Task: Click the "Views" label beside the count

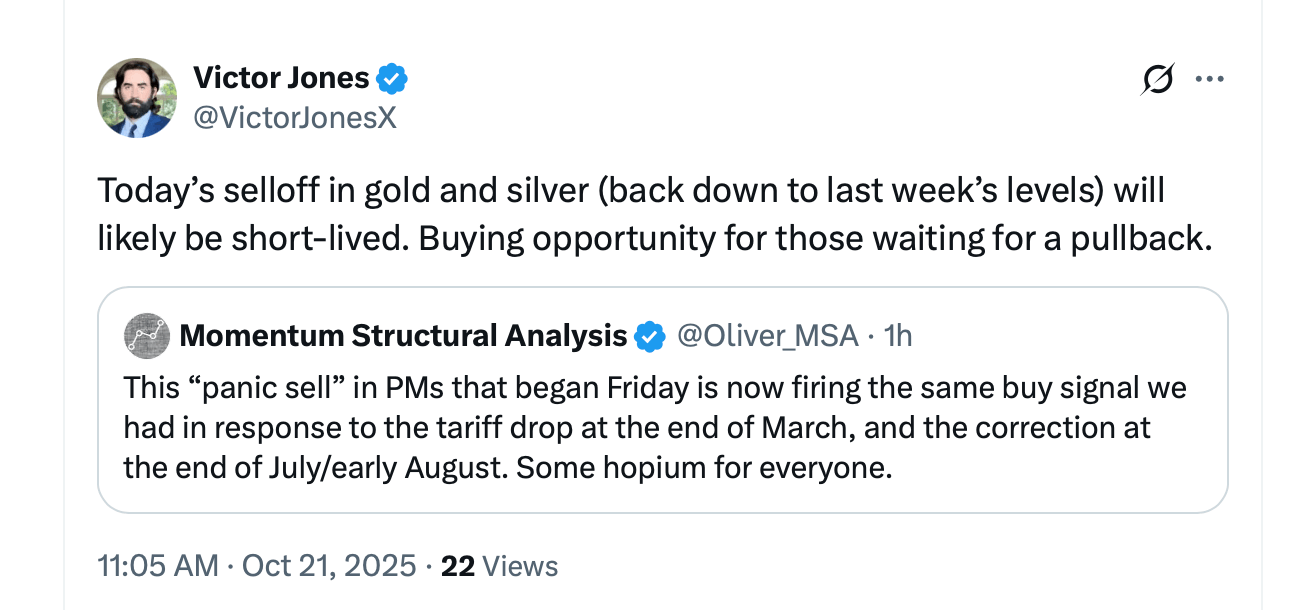Action: coord(519,566)
